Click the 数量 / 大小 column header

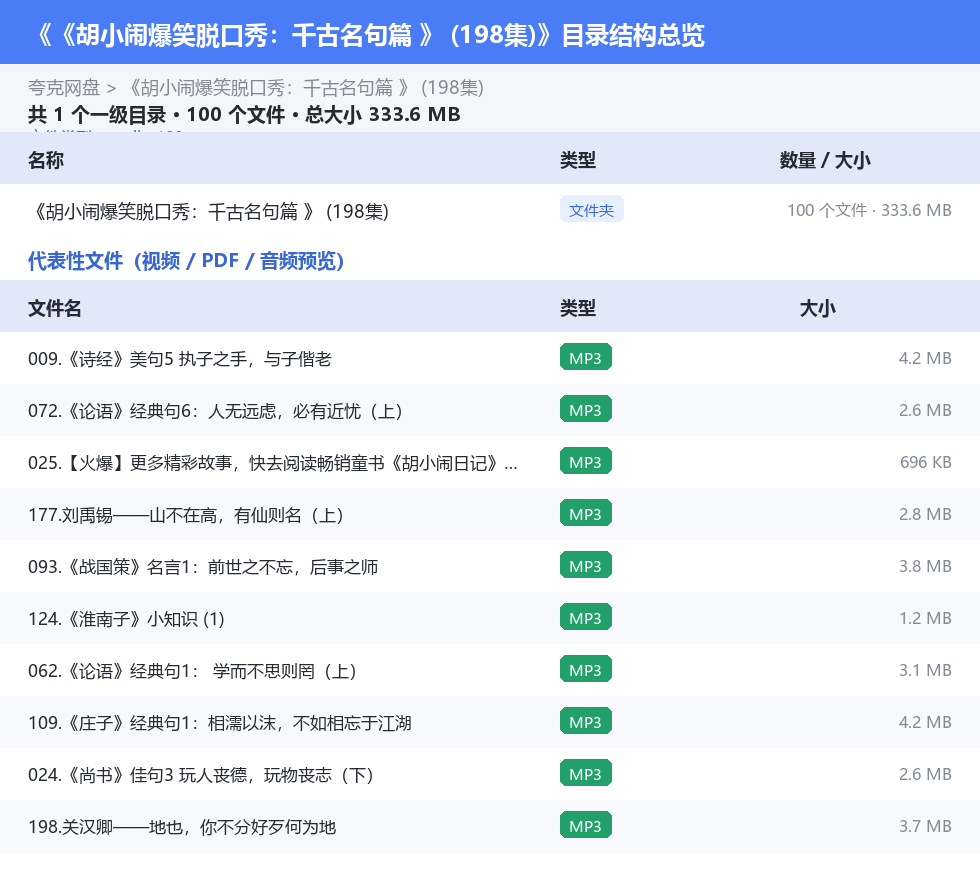(824, 160)
